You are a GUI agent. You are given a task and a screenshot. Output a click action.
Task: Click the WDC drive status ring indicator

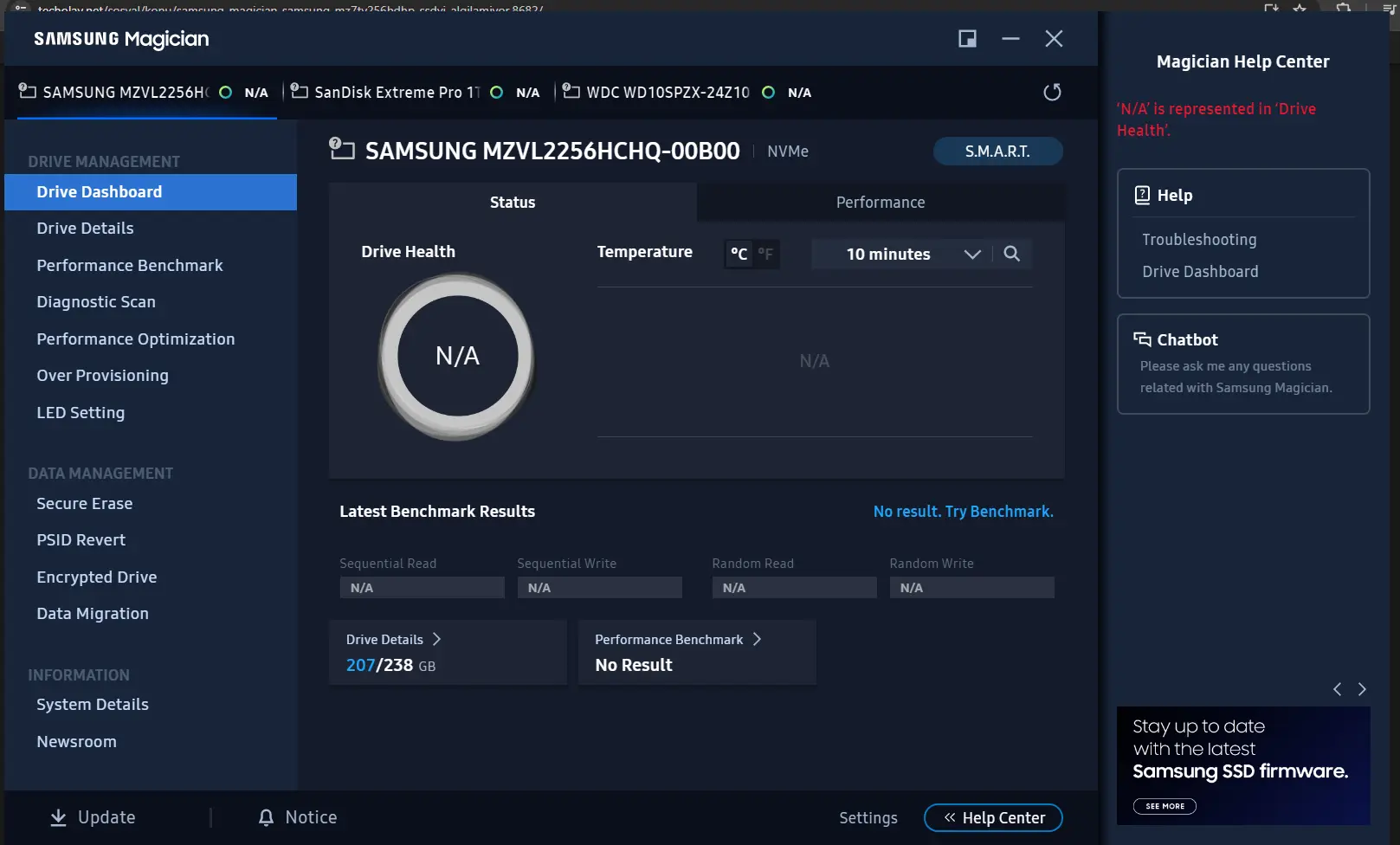tap(768, 92)
